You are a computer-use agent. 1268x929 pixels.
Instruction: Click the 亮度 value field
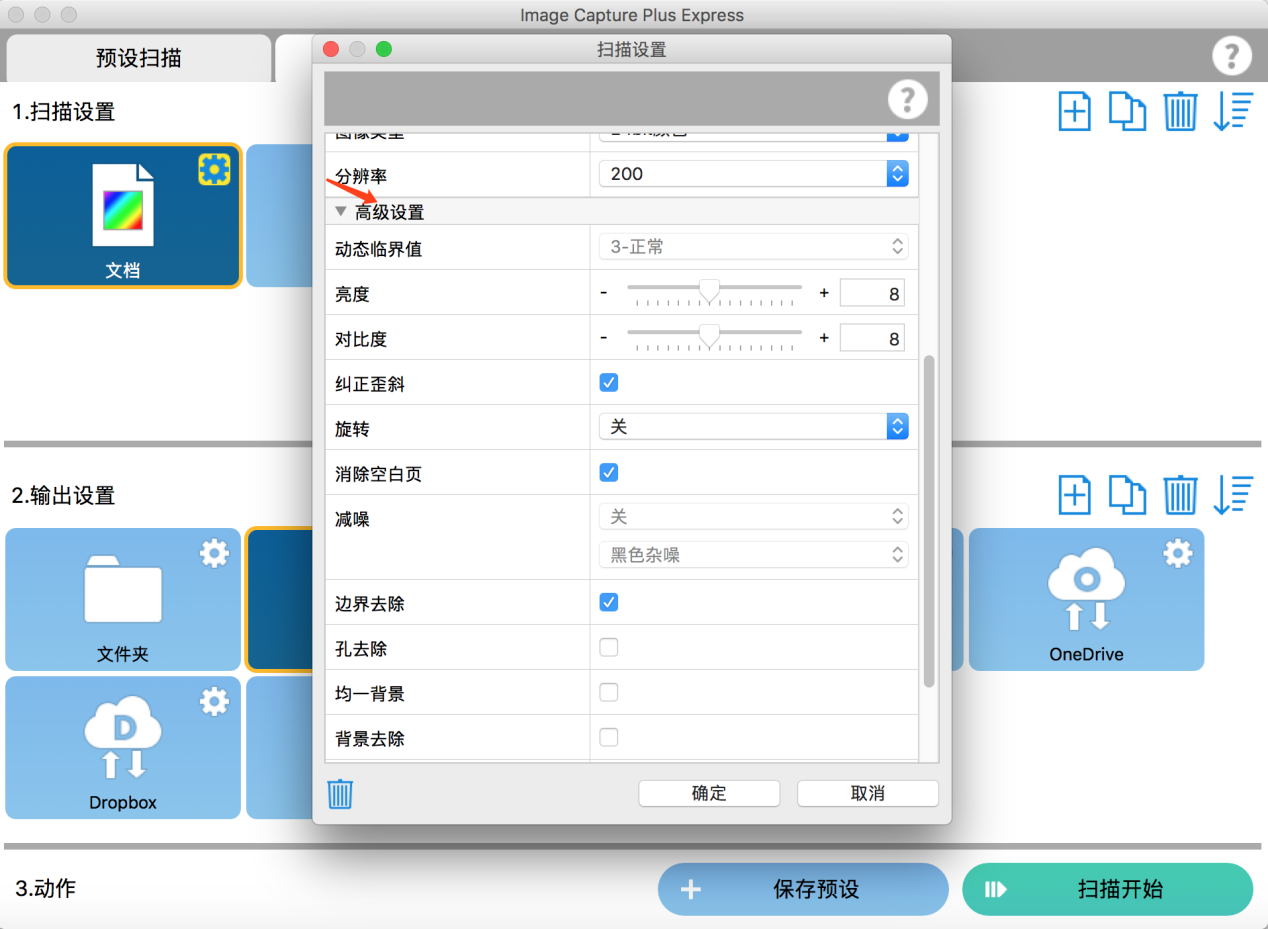[872, 294]
